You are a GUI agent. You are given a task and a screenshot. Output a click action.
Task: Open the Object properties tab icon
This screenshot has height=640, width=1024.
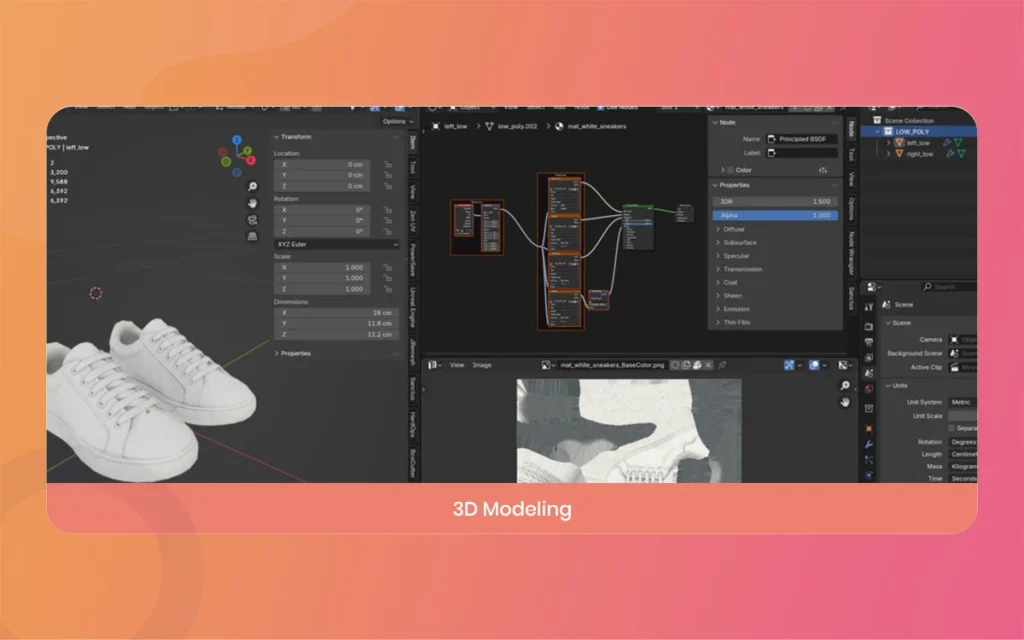coord(869,429)
